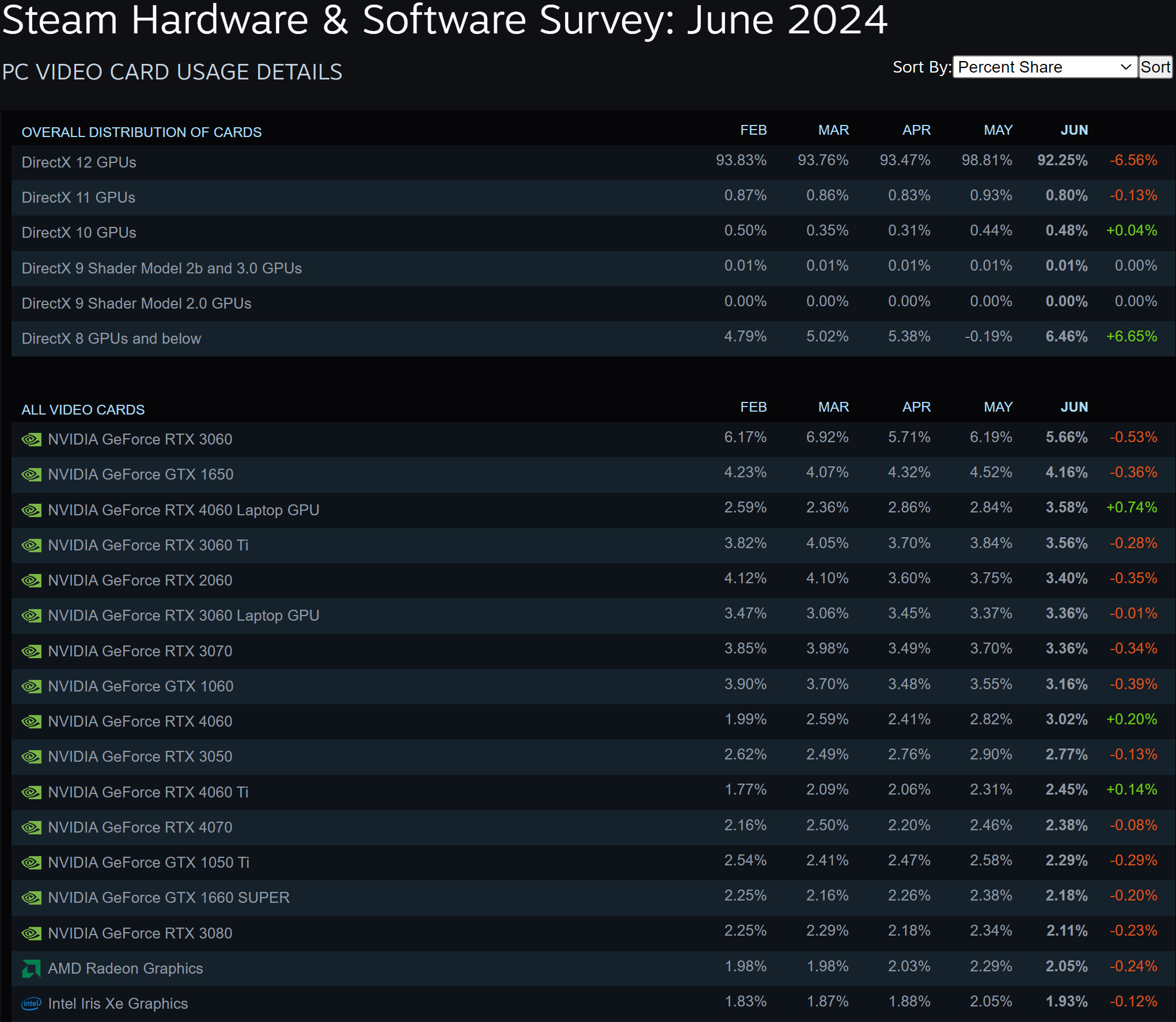Click NVIDIA GeForce RTX 3060 Ti name
The height and width of the screenshot is (1022, 1176).
coord(149,545)
